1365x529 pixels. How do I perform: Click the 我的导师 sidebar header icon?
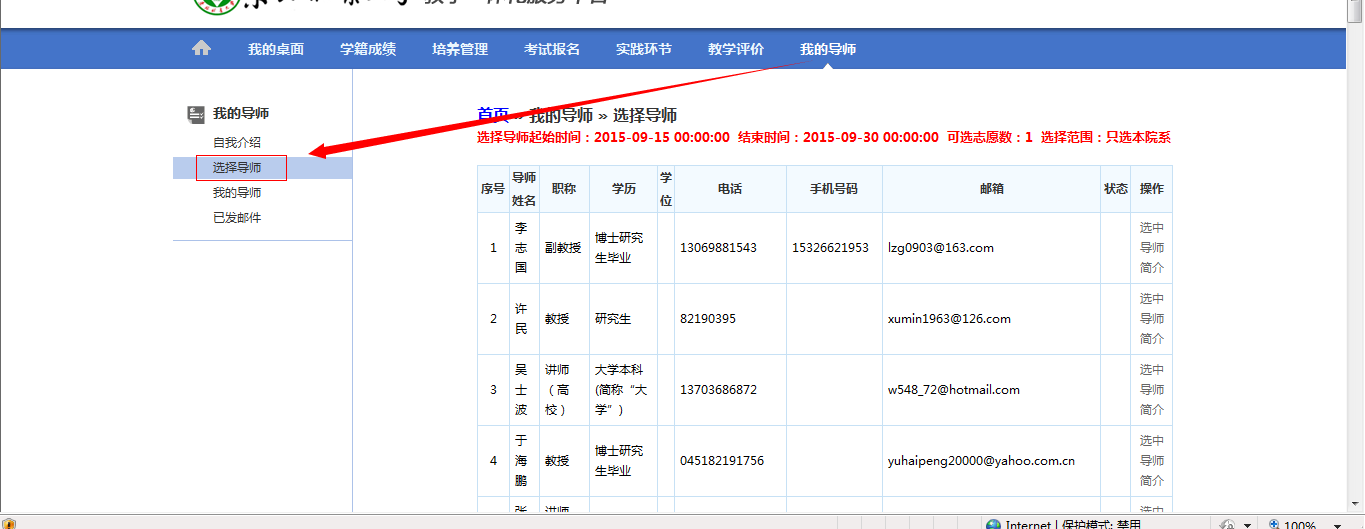(x=197, y=114)
